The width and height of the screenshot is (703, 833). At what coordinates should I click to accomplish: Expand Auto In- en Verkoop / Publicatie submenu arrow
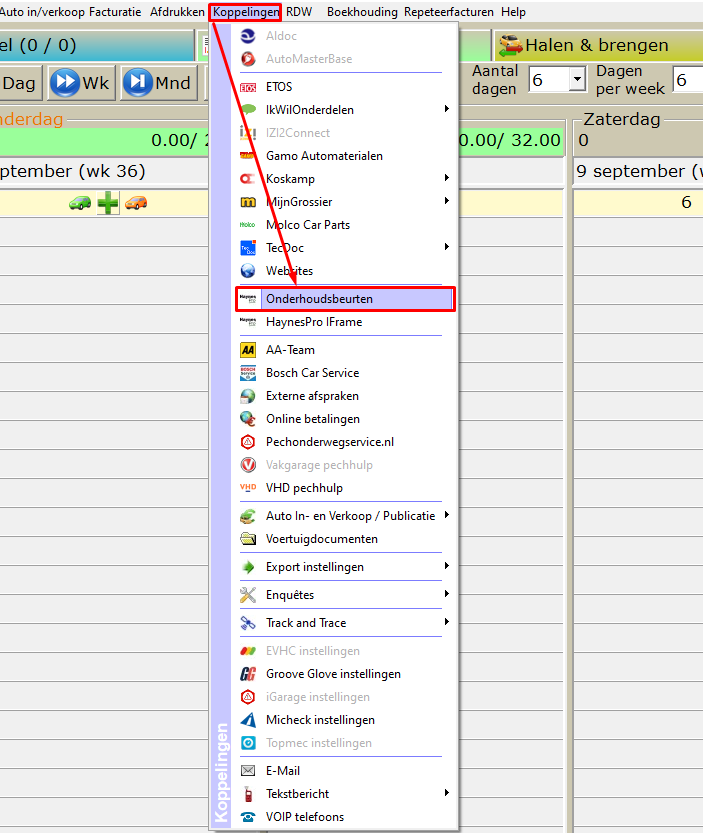tap(446, 515)
